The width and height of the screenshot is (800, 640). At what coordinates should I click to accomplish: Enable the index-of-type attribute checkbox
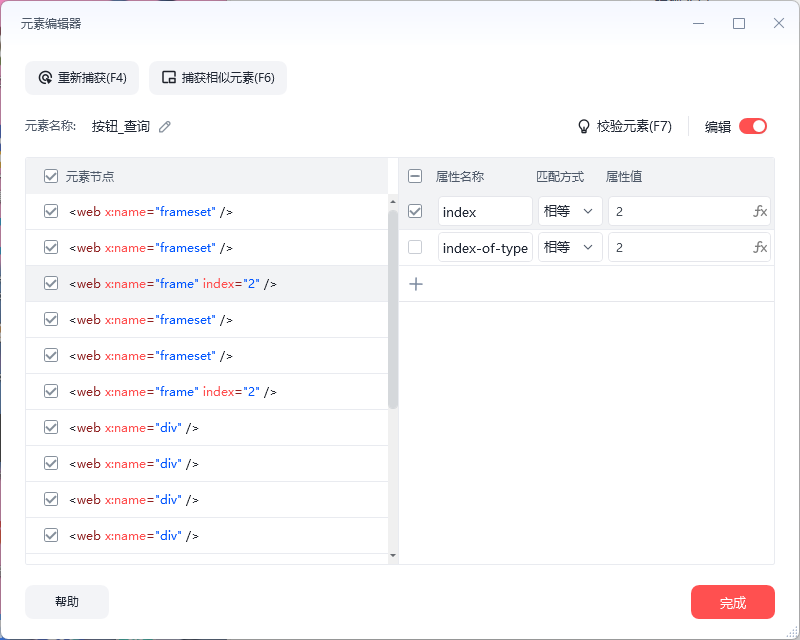point(415,248)
